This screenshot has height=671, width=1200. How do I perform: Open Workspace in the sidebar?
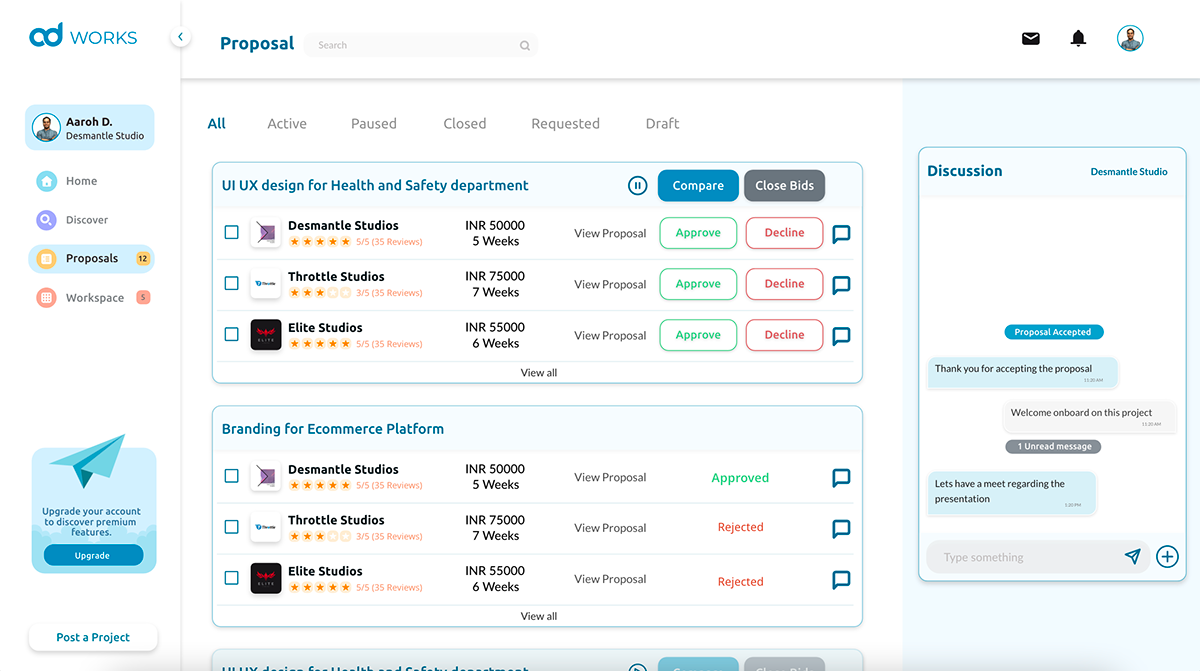coord(93,298)
